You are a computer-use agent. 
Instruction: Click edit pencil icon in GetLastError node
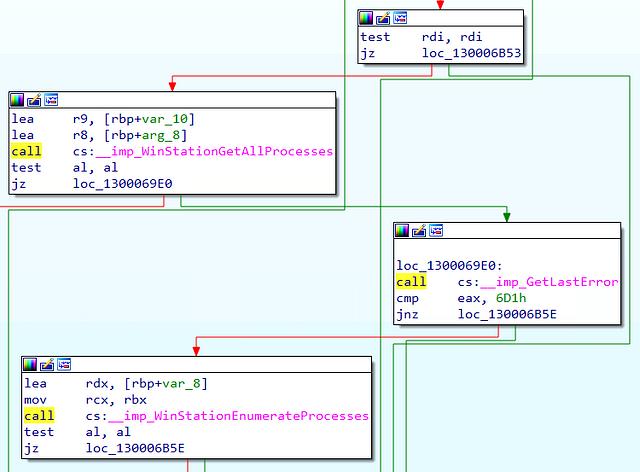click(419, 231)
